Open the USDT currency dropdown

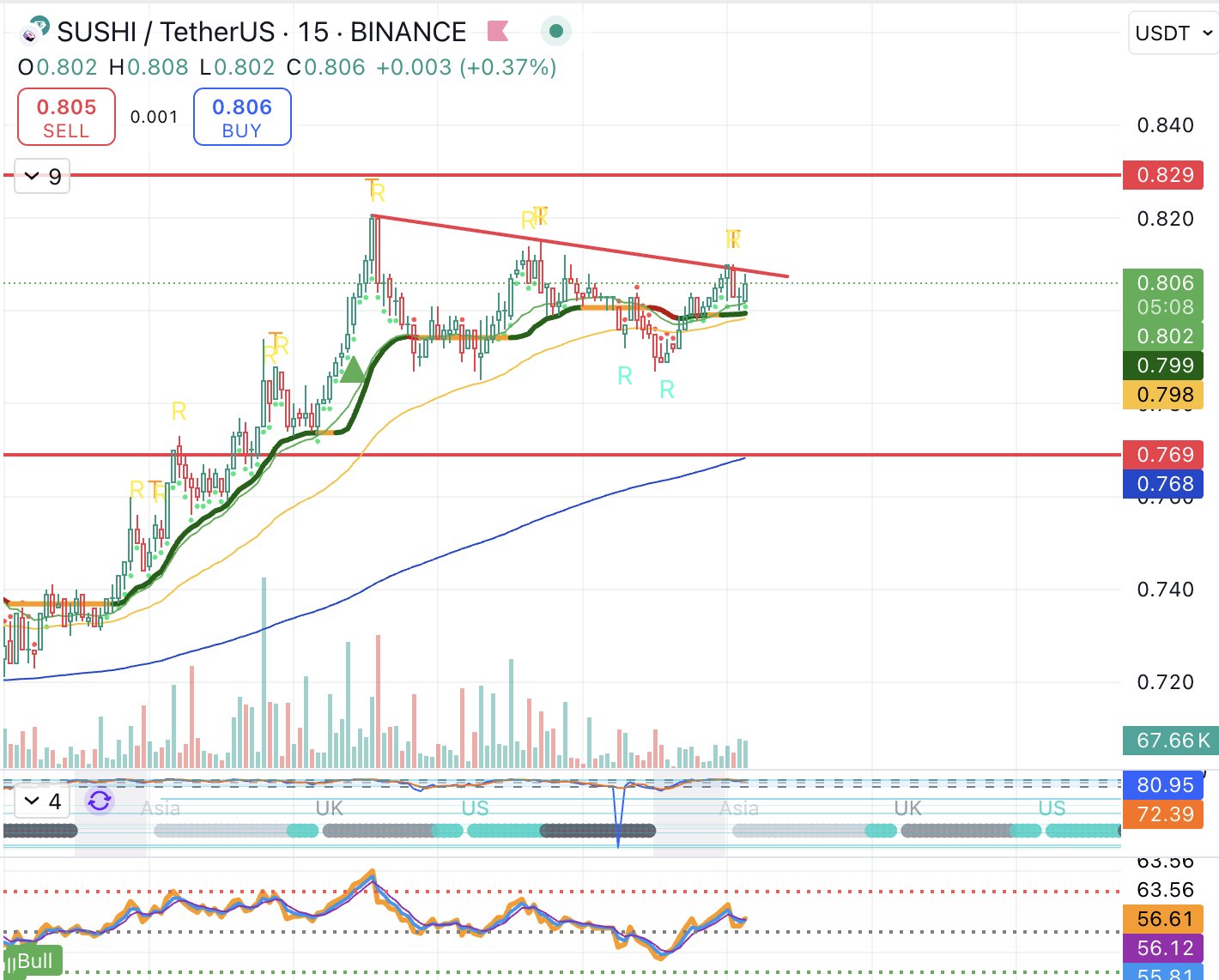(x=1174, y=33)
